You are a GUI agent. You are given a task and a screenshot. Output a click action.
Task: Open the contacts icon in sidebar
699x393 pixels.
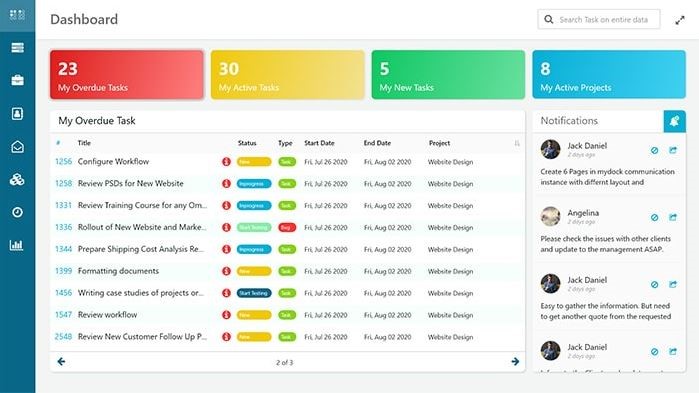(x=17, y=113)
